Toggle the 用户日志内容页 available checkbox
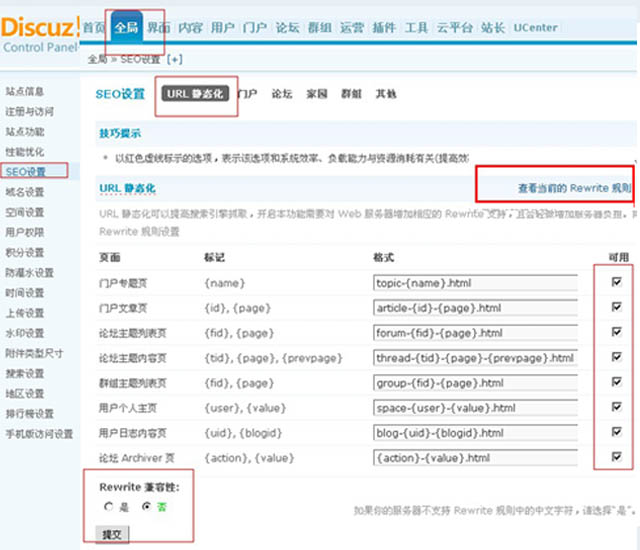This screenshot has width=640, height=550. click(616, 432)
